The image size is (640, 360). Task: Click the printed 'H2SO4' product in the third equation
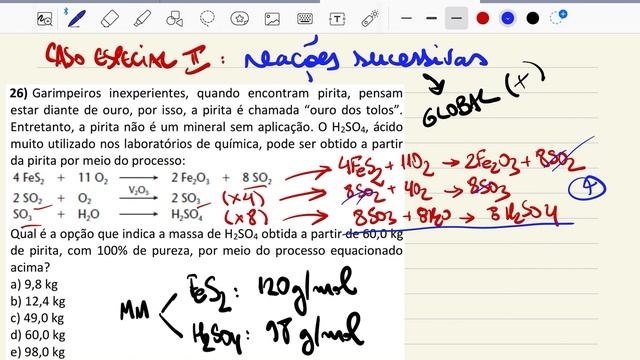pos(187,214)
